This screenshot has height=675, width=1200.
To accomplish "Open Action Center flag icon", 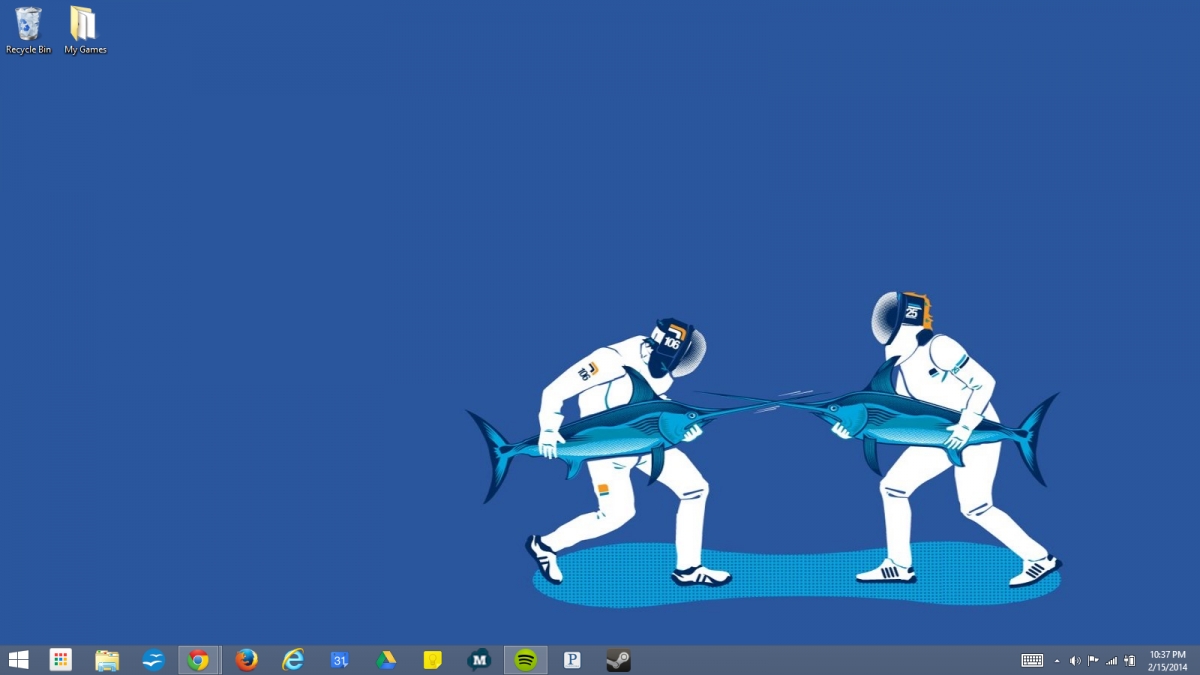I will pos(1093,661).
